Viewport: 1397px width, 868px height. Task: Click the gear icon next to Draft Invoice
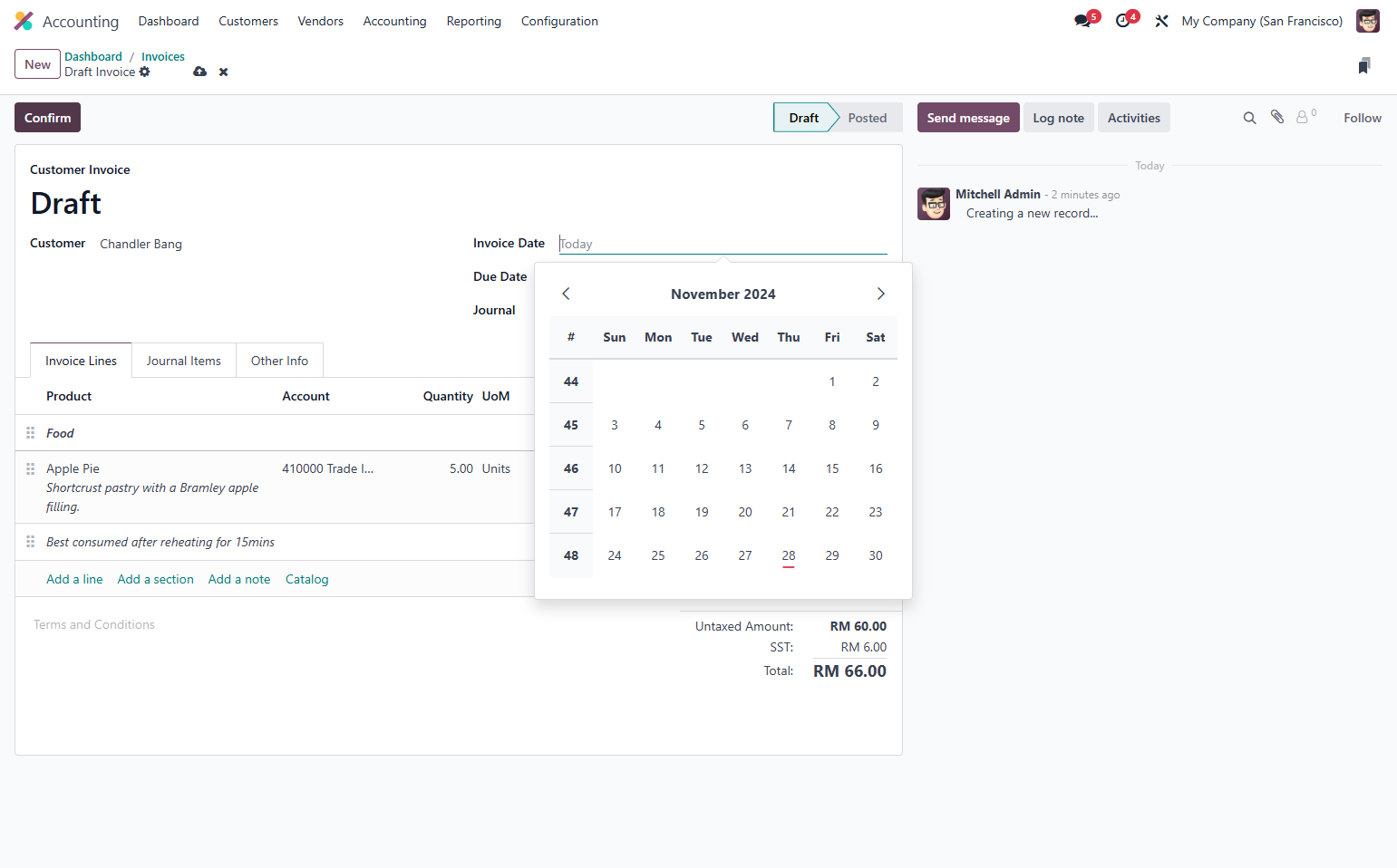(x=145, y=72)
